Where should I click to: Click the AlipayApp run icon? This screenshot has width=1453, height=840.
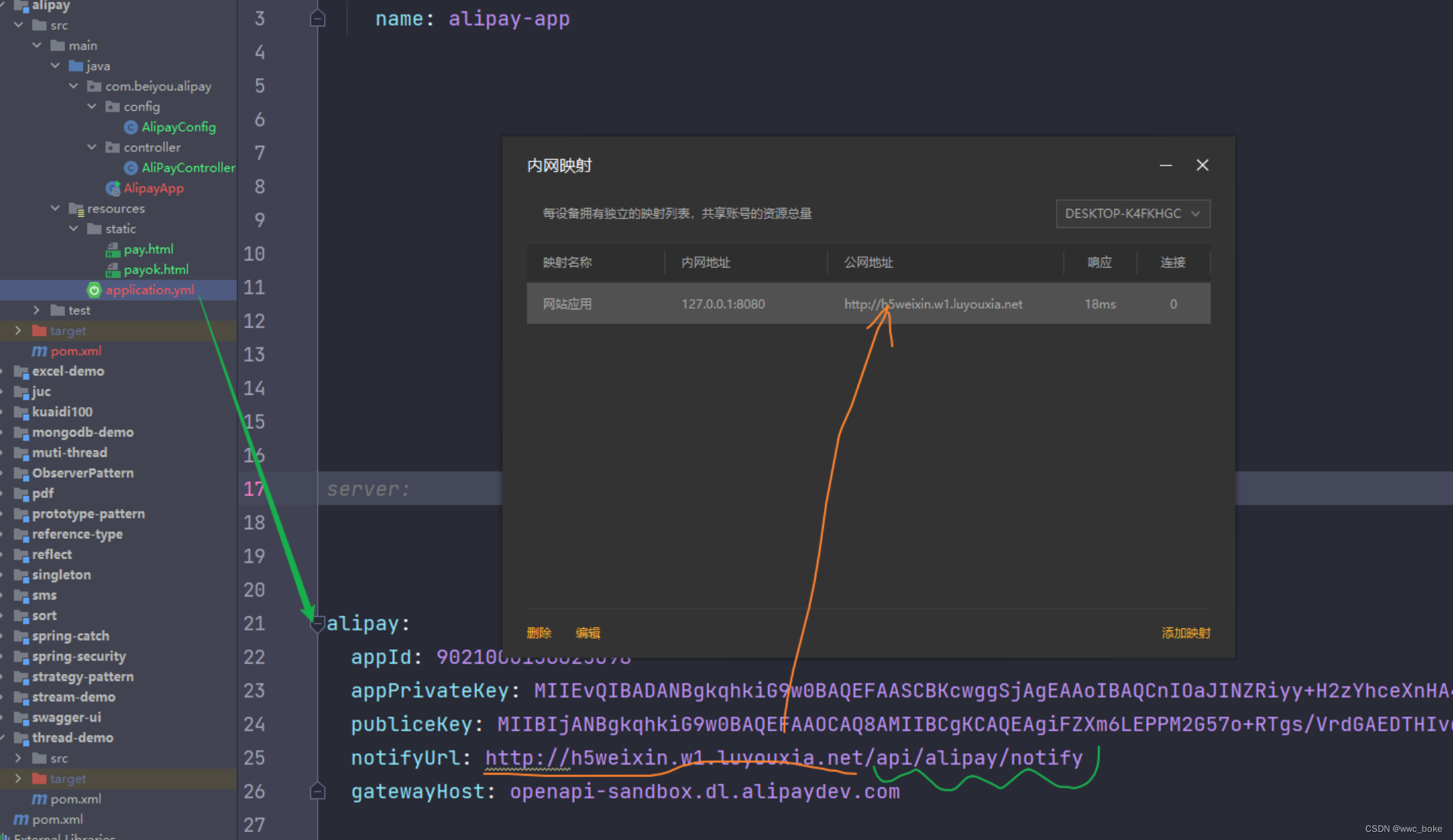[113, 188]
